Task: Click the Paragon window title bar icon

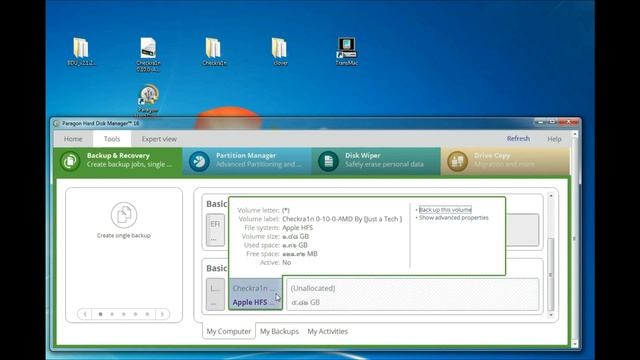Action: 57,123
